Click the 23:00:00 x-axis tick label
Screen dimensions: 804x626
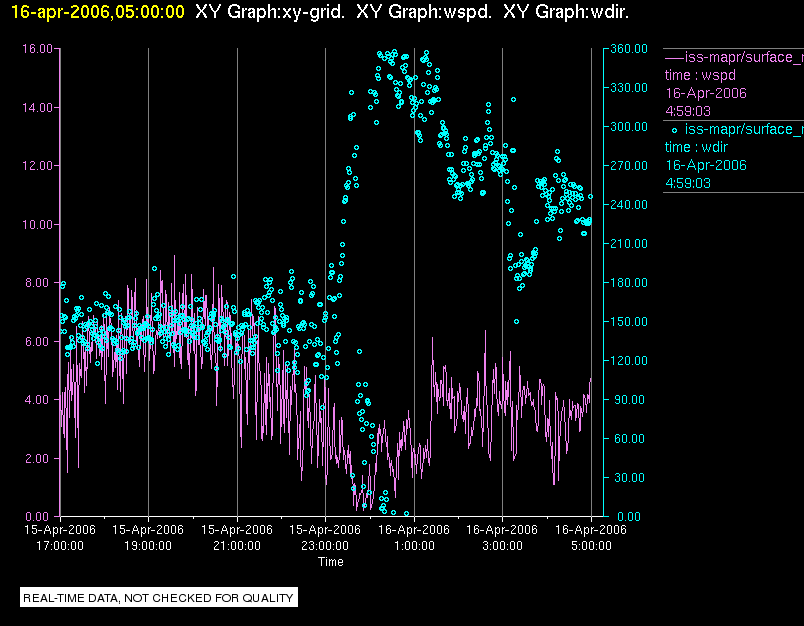click(325, 546)
